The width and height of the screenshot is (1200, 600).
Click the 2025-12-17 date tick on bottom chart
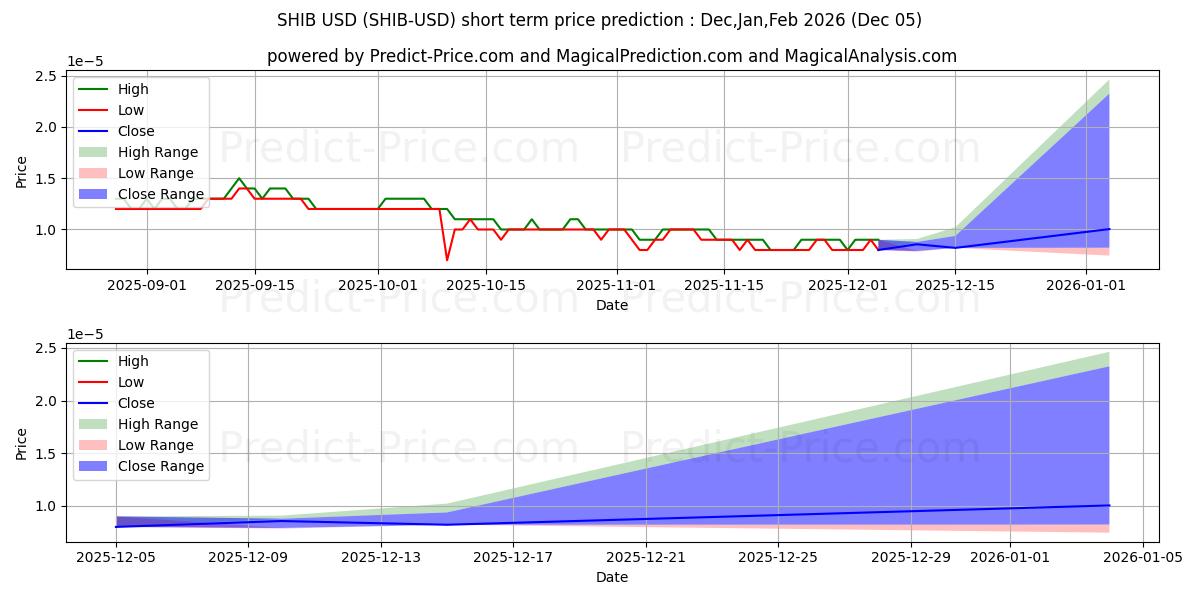(513, 557)
